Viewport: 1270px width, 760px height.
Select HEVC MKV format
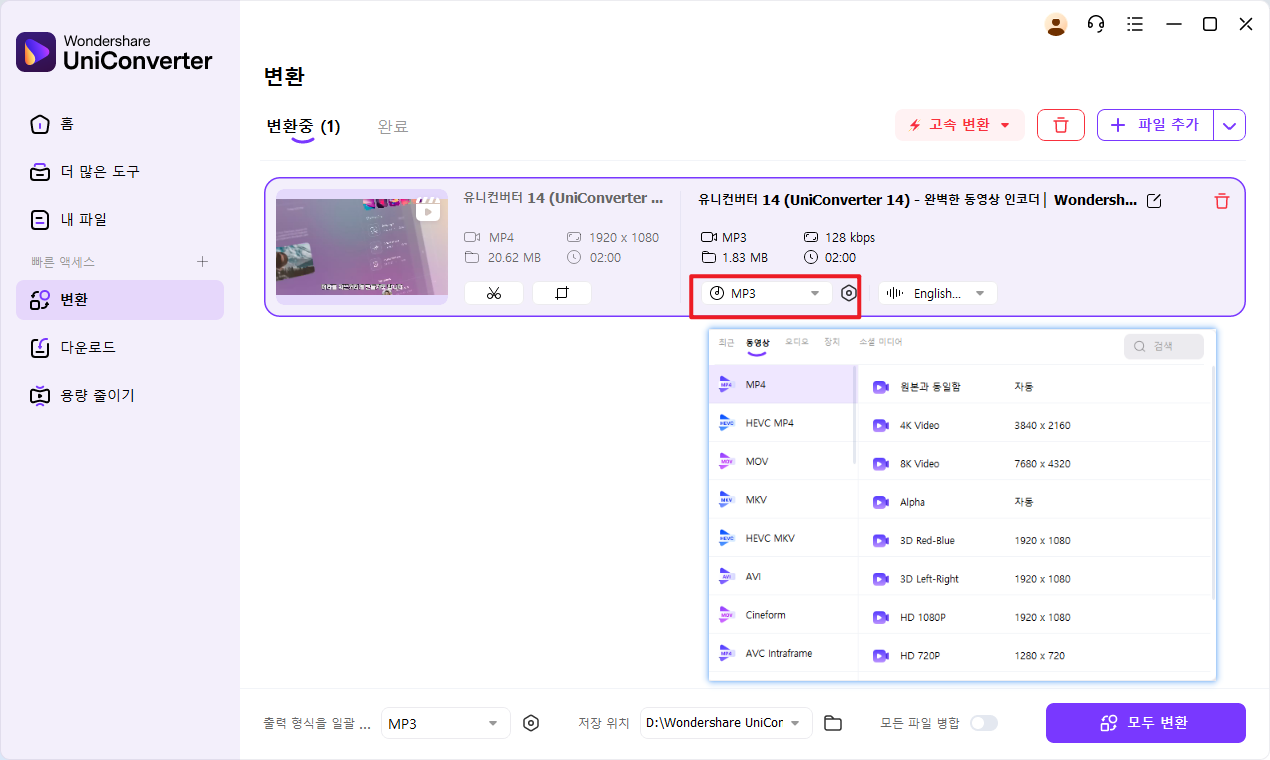782,538
